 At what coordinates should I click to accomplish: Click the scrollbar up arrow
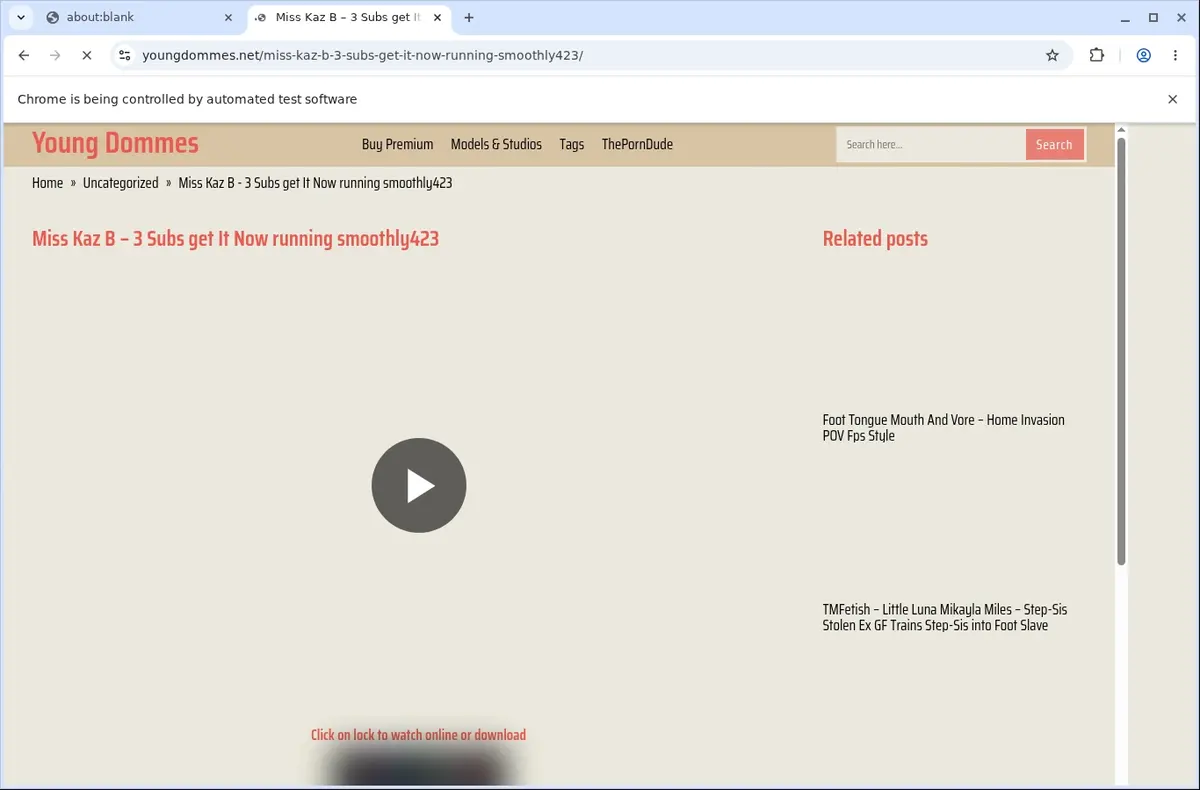coord(1121,130)
